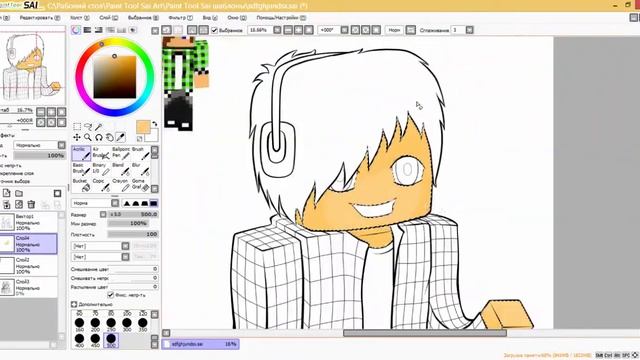640x360 pixels.
Task: Select the Слой2 layer
Action: [29, 265]
